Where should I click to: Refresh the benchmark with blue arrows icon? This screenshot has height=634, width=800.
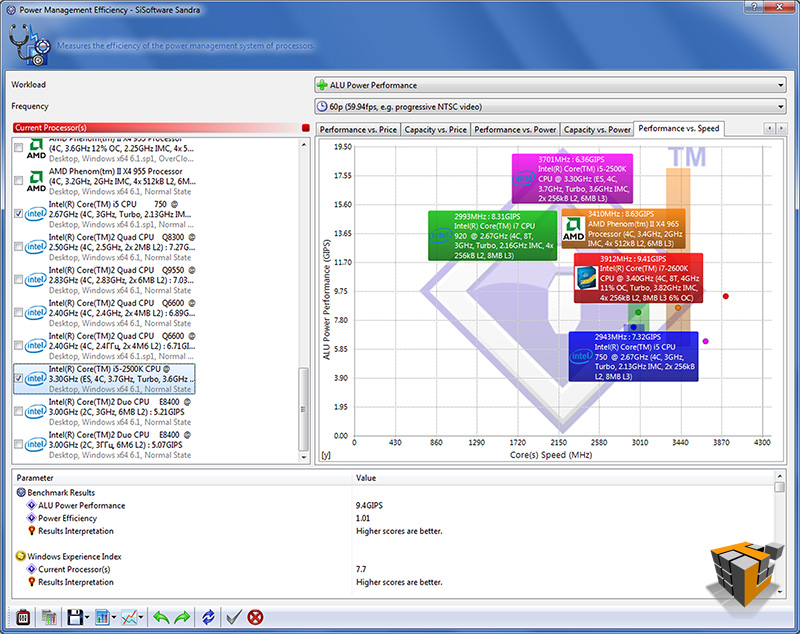pos(208,618)
